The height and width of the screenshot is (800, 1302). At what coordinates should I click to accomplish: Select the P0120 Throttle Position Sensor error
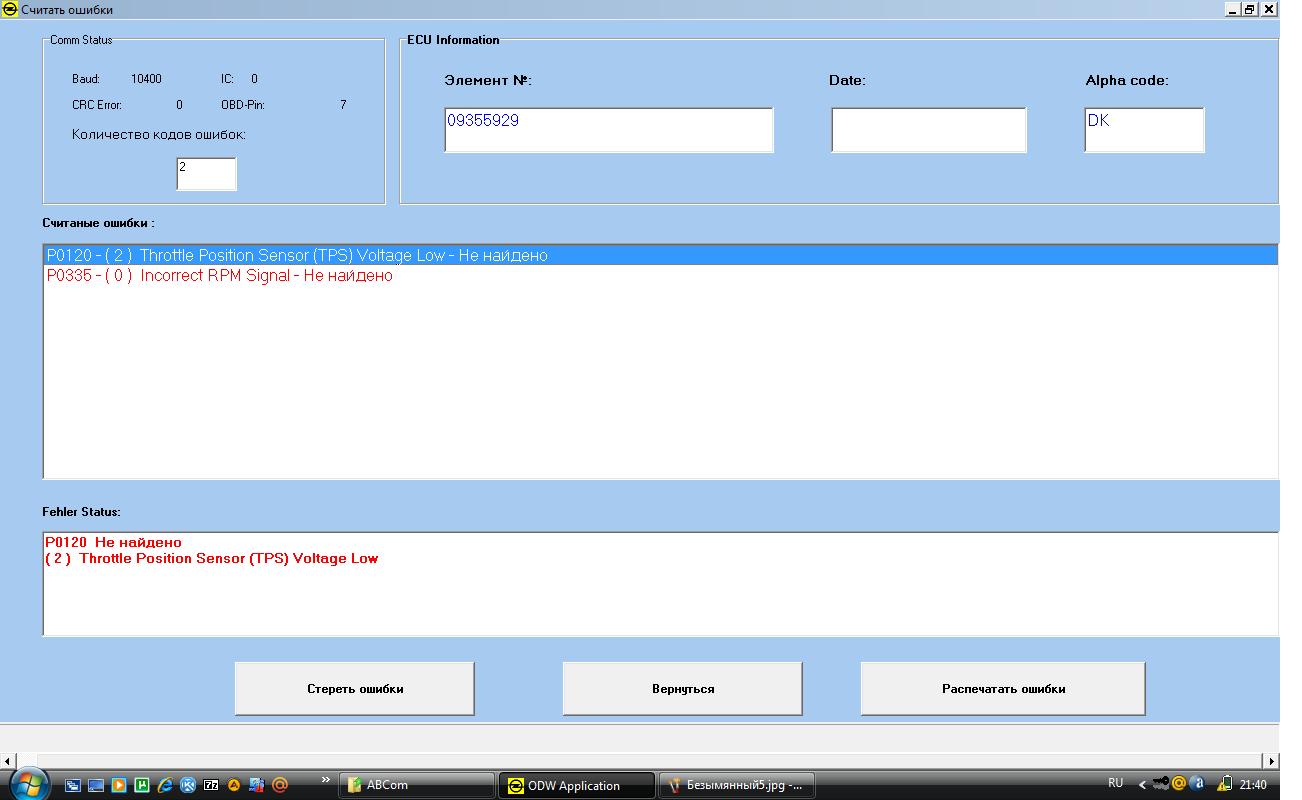(x=297, y=255)
